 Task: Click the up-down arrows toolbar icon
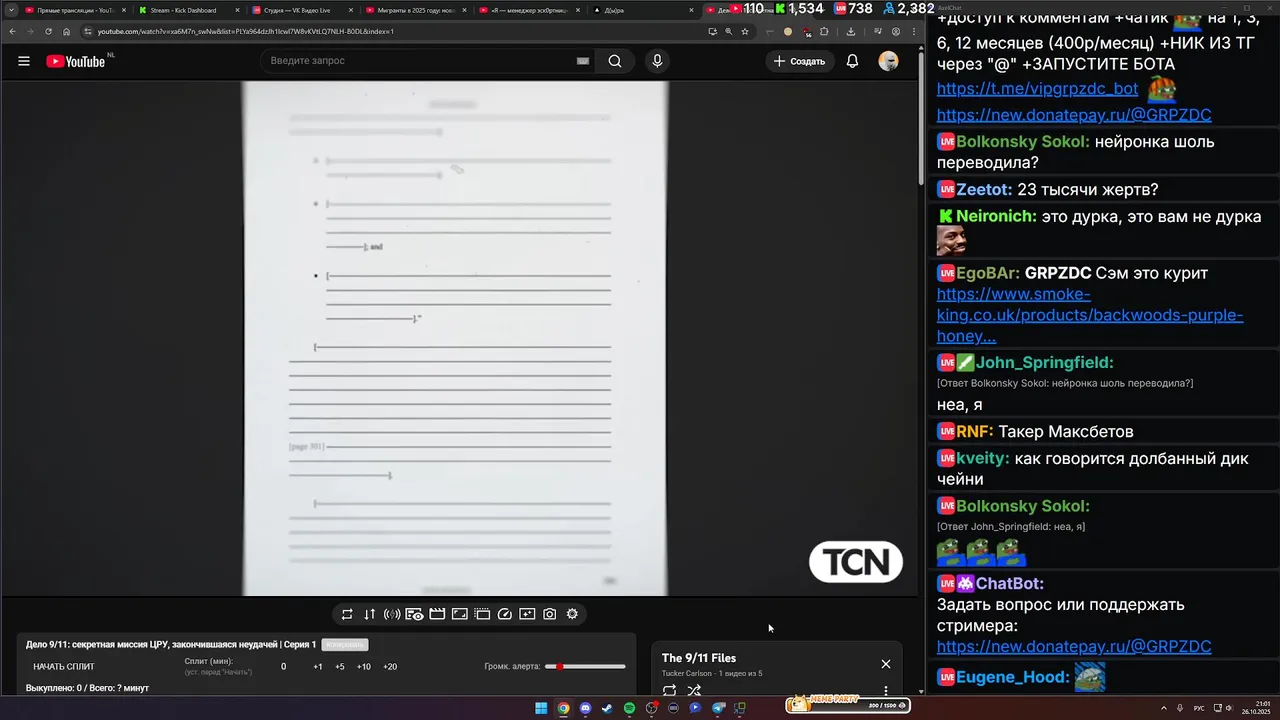(x=369, y=614)
